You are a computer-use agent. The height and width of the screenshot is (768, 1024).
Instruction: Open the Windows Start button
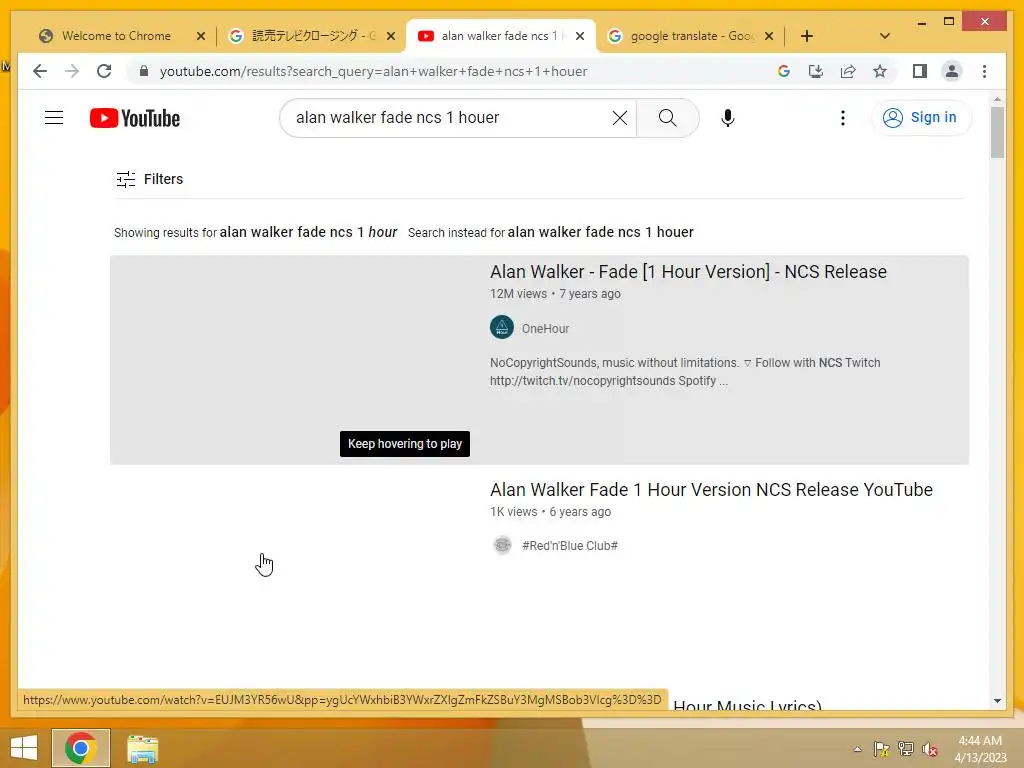point(24,748)
